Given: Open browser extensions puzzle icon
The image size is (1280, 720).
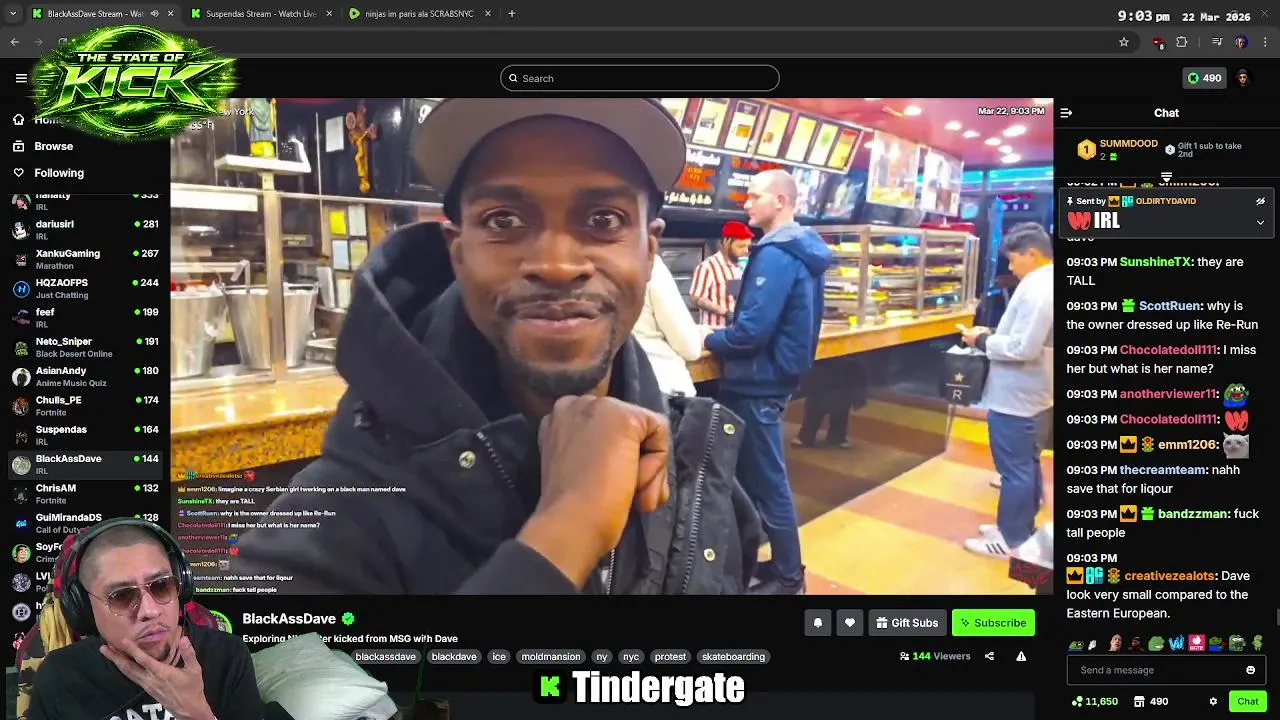Looking at the screenshot, I should click(1181, 42).
